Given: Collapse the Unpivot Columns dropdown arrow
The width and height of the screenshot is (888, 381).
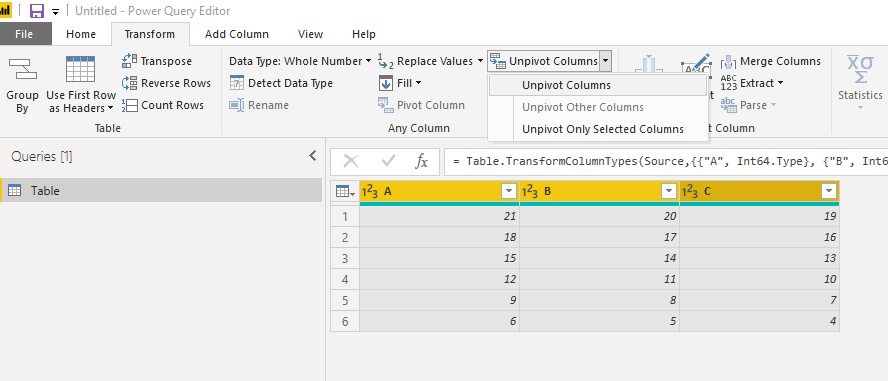Looking at the screenshot, I should coord(605,61).
